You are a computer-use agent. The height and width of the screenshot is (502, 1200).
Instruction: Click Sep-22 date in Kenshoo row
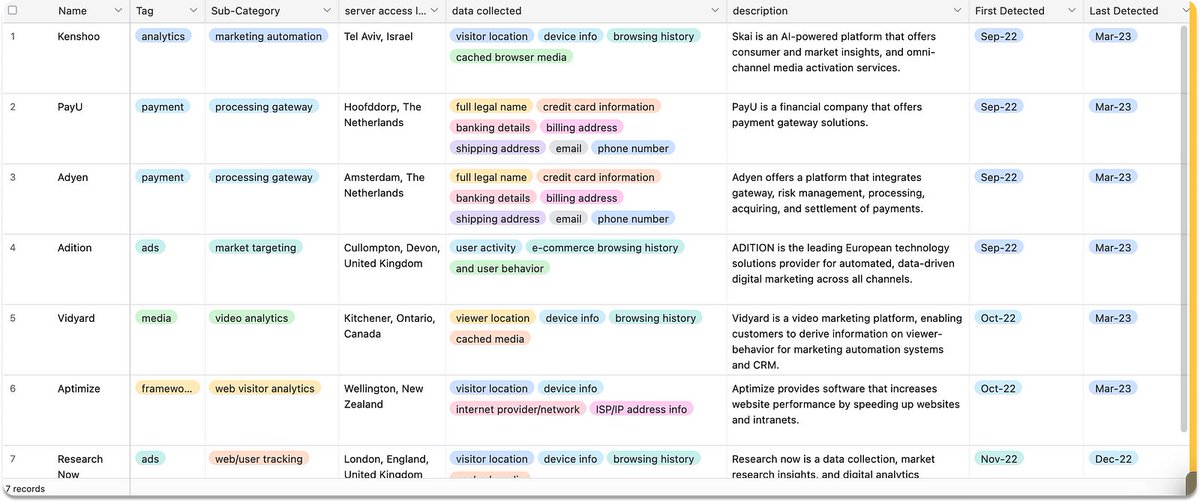coord(999,36)
